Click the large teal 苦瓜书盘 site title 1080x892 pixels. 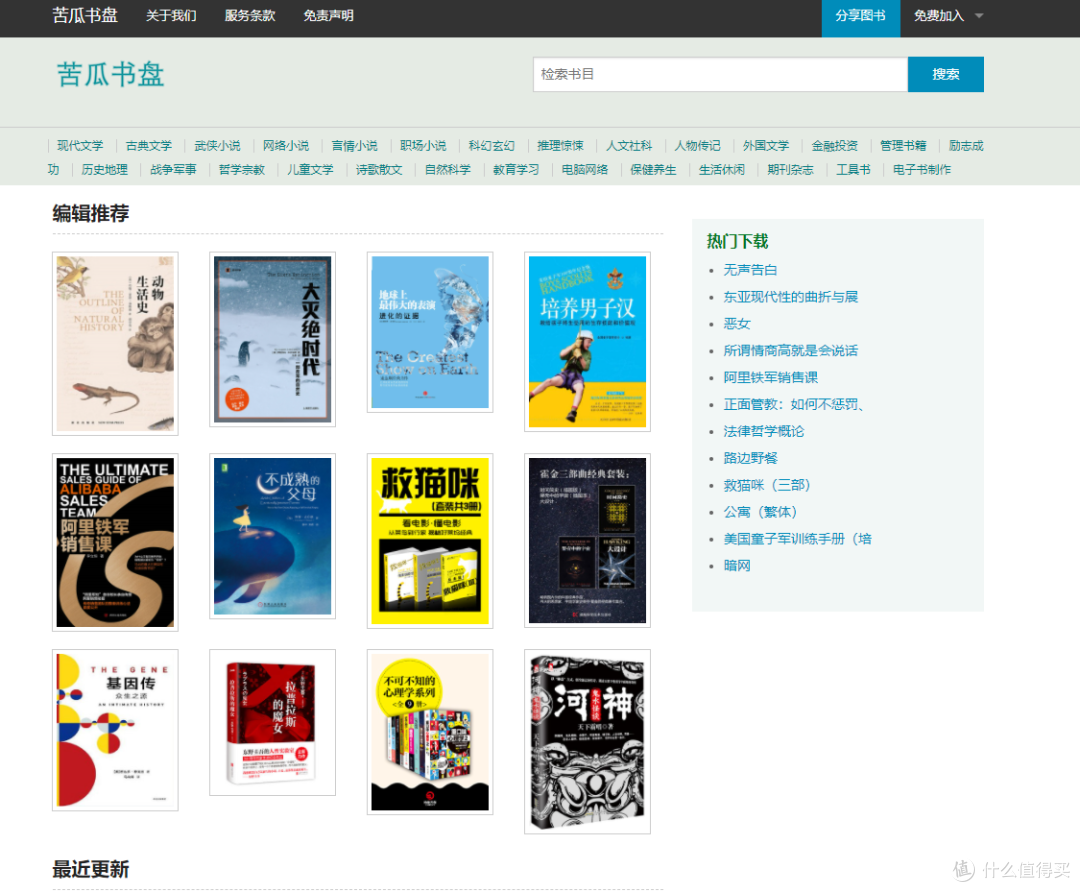click(x=110, y=74)
